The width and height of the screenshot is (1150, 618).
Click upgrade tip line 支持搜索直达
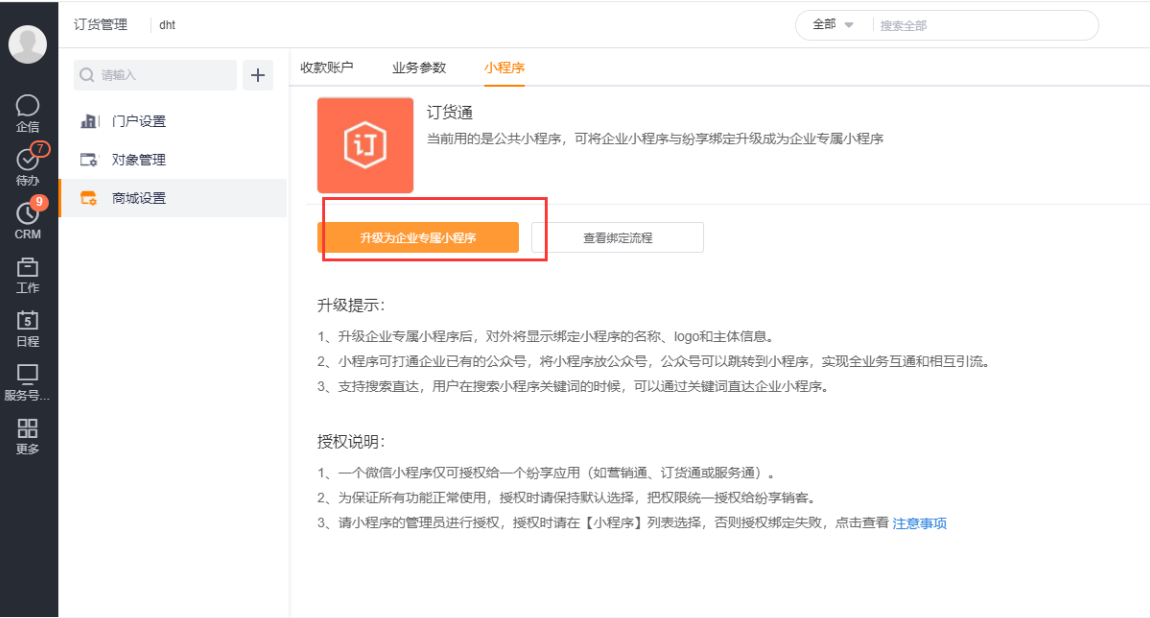574,386
